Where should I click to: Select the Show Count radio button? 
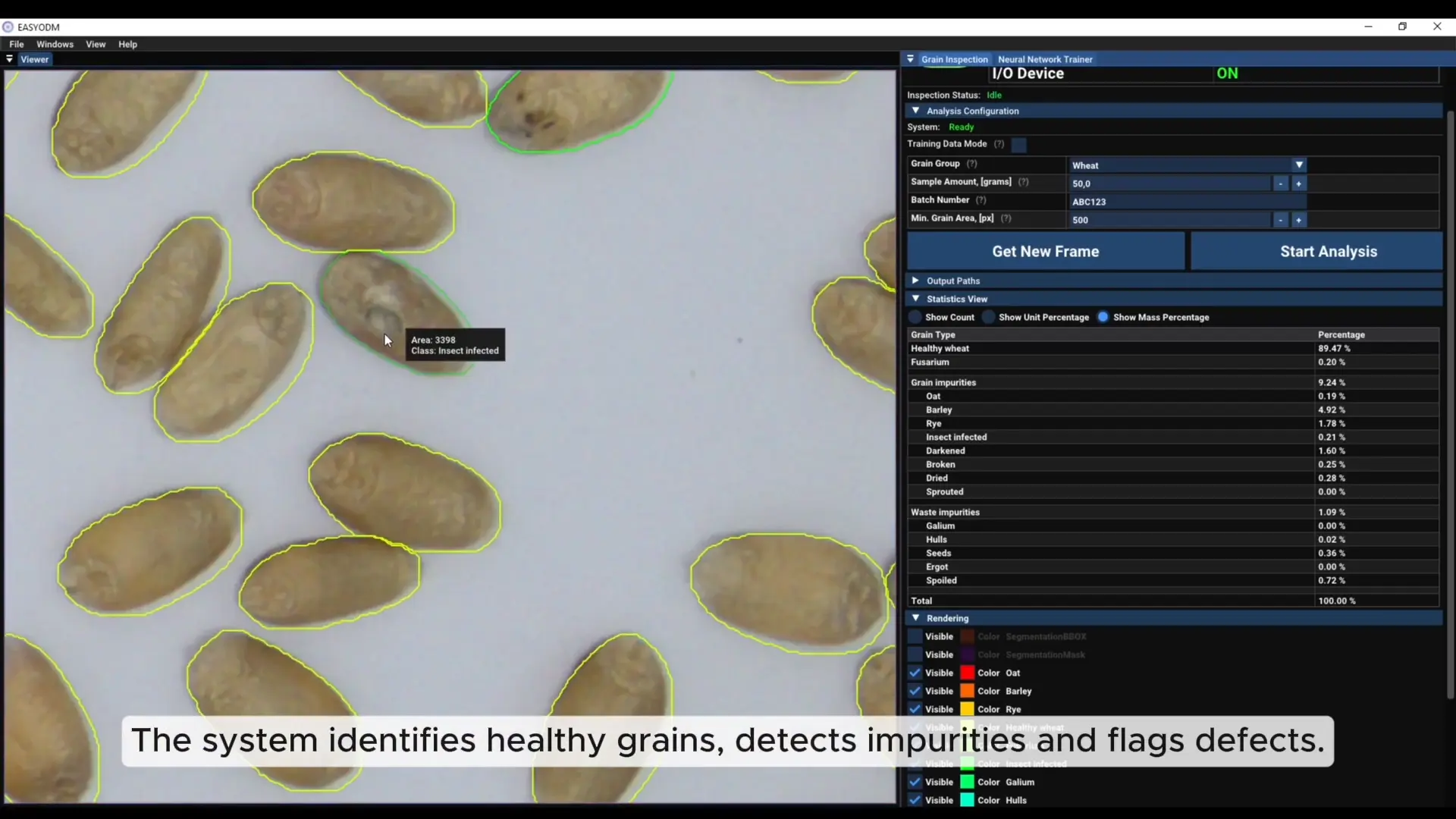(x=915, y=317)
